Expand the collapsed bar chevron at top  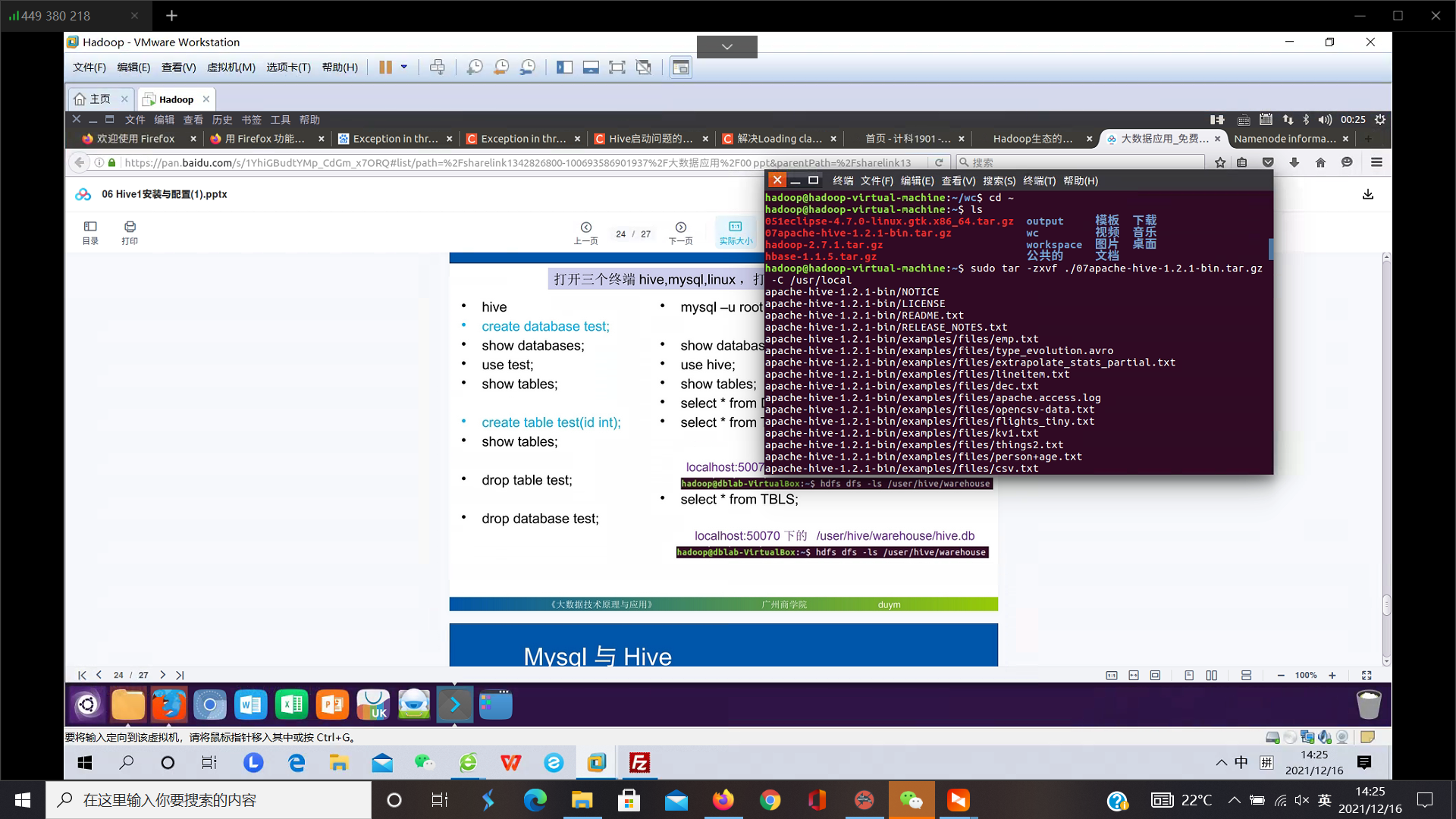point(726,47)
